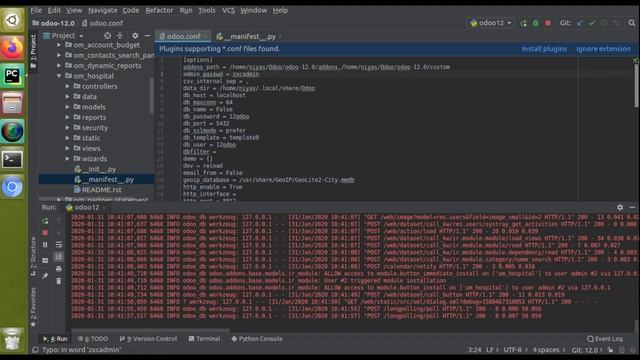This screenshot has width=640, height=360.
Task: Open the Event Log
Action: (605, 339)
